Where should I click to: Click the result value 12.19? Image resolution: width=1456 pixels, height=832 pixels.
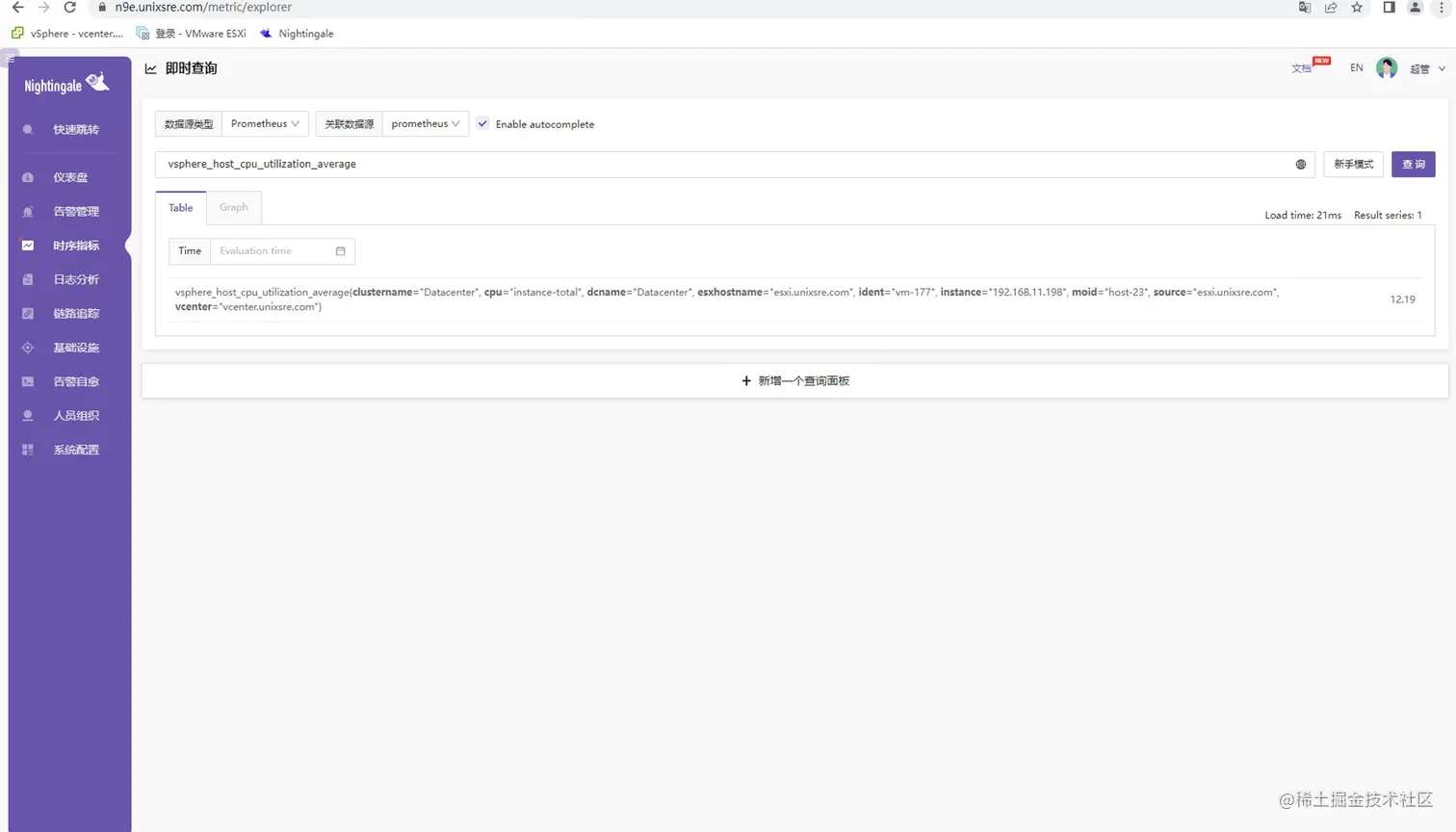(x=1402, y=299)
